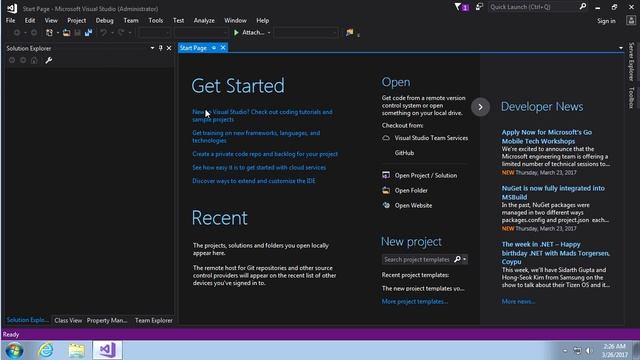Click the Open Project / Solution icon
Screen dimensions: 640x360
pos(386,175)
